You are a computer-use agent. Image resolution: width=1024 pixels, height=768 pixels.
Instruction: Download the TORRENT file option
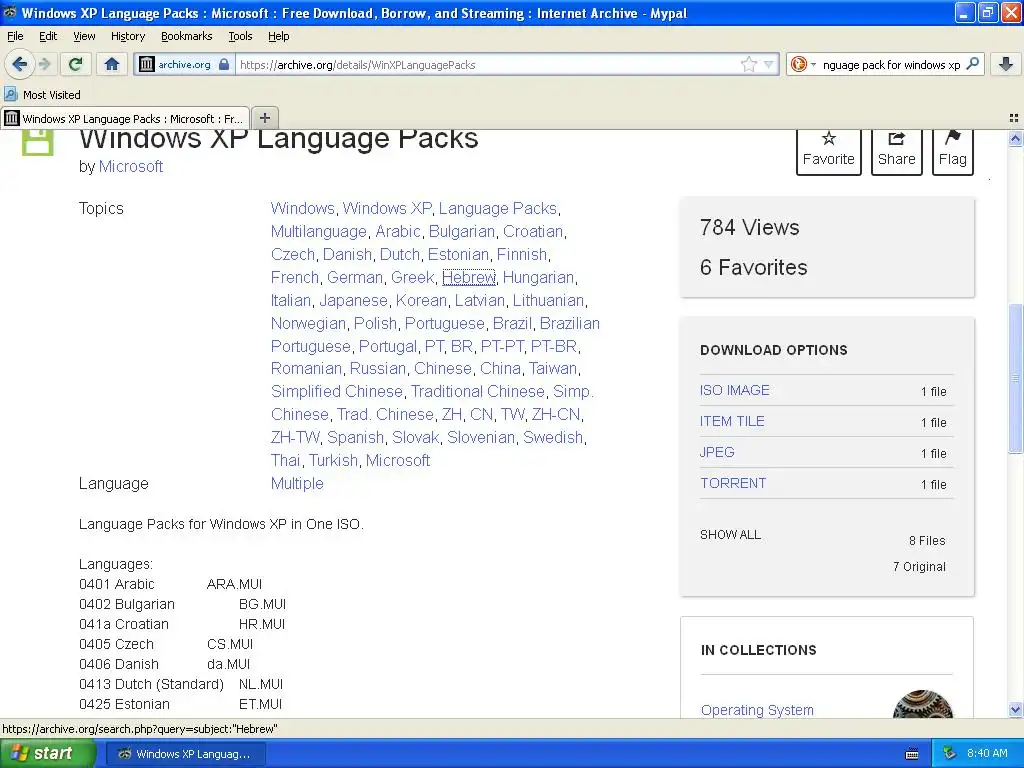point(733,483)
